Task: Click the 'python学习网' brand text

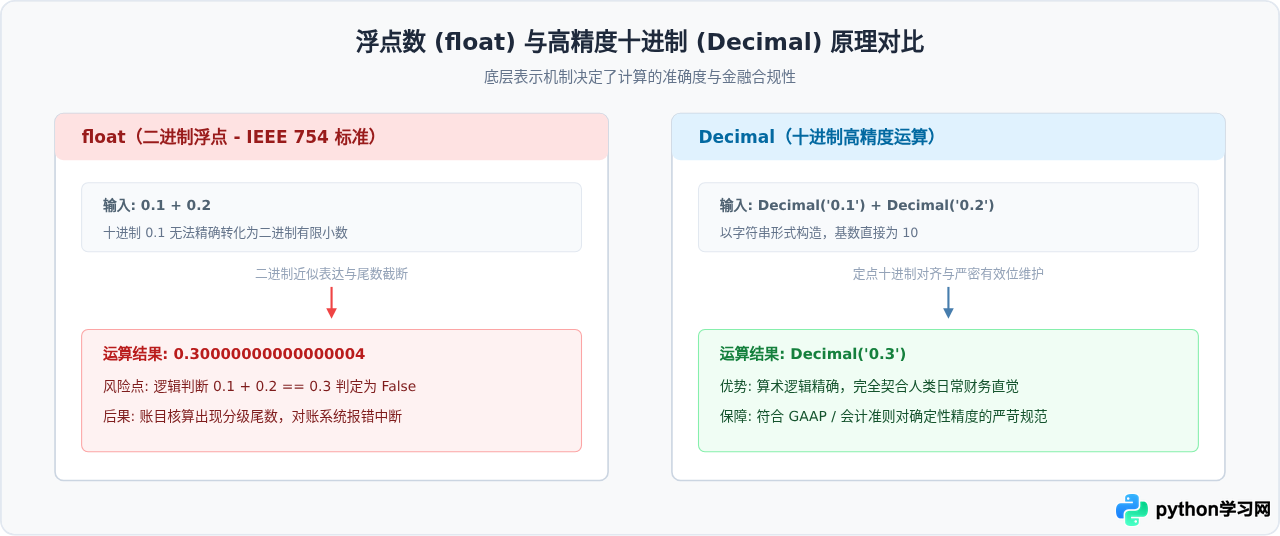Action: coord(1213,509)
